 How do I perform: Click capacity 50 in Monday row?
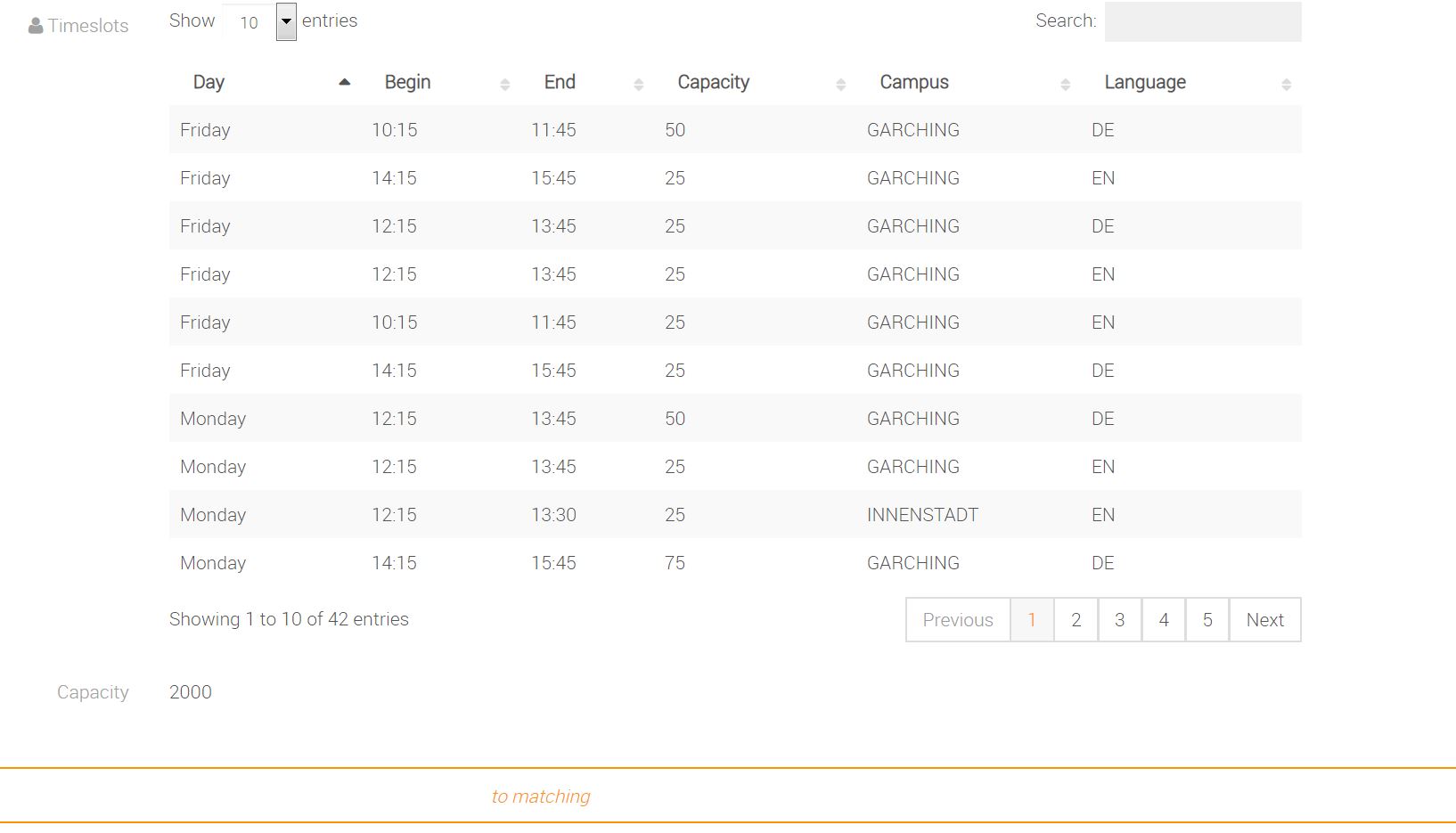[x=675, y=419]
